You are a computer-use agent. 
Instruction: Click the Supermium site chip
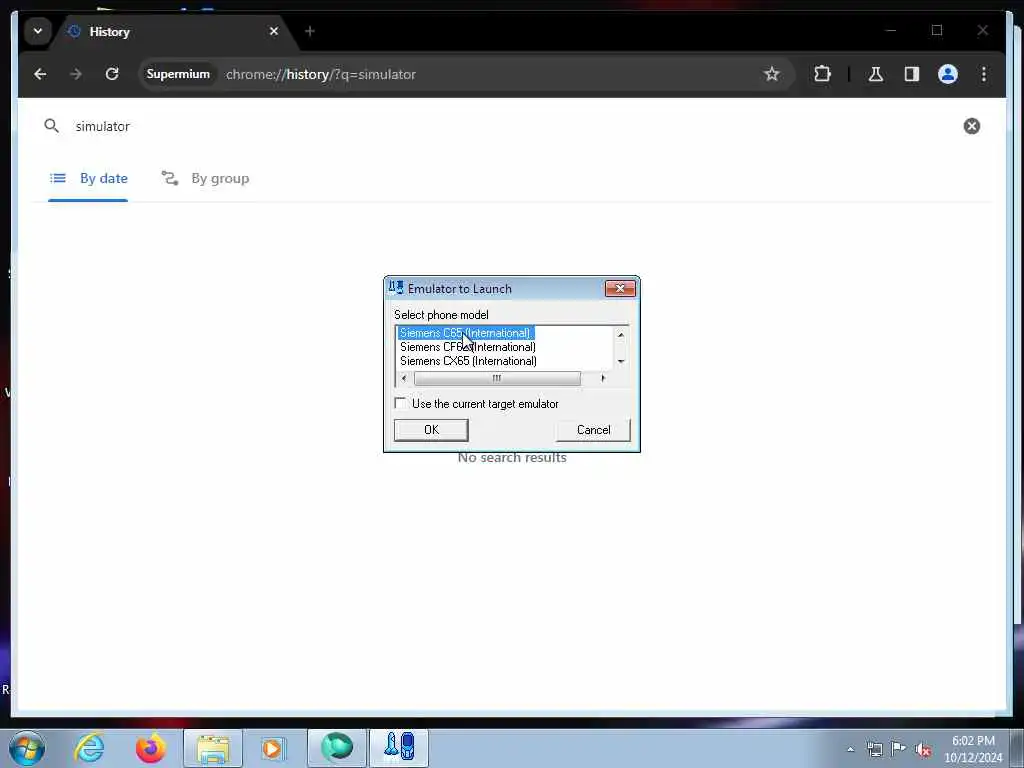[x=178, y=74]
